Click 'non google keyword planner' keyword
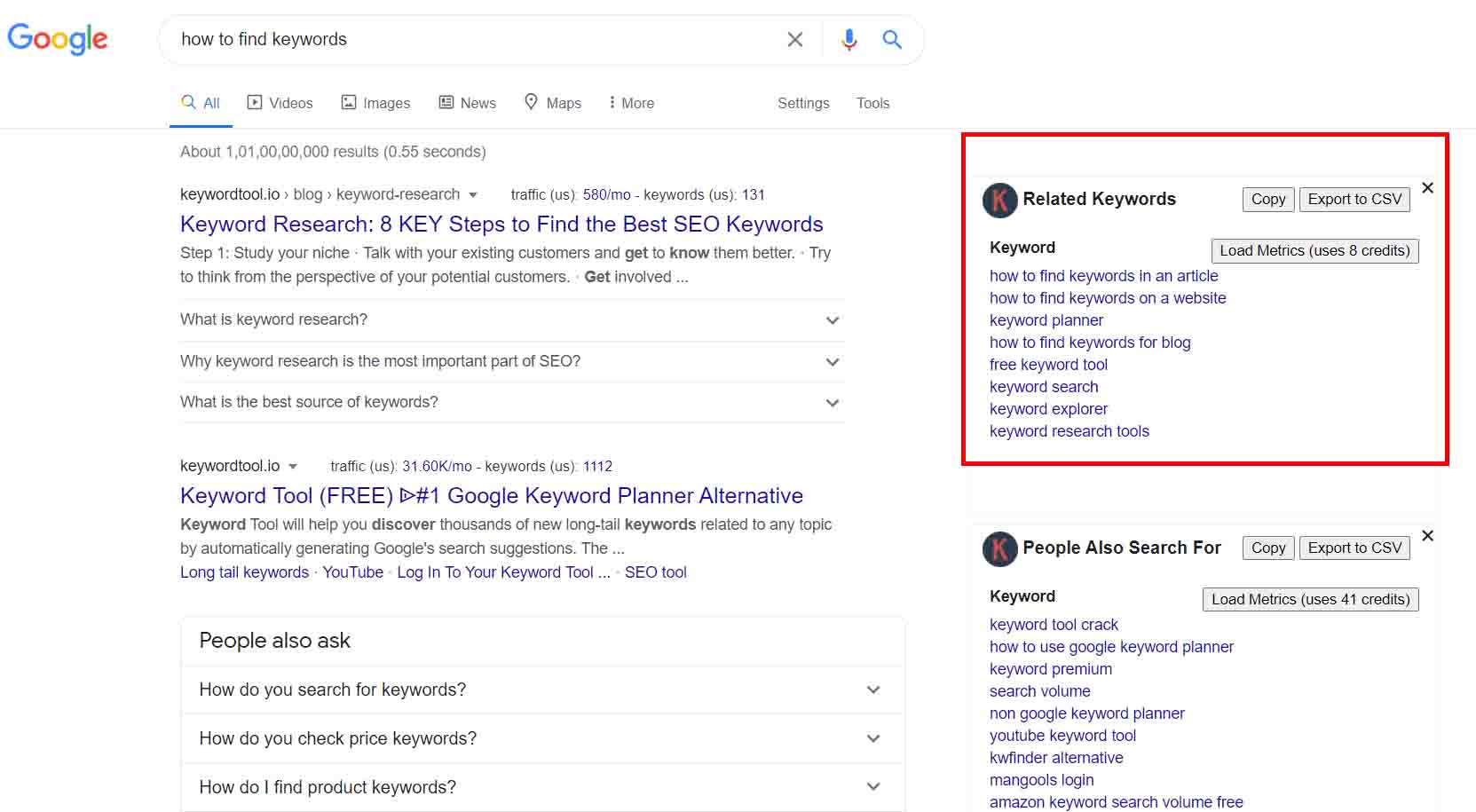Image resolution: width=1476 pixels, height=812 pixels. pyautogui.click(x=1087, y=713)
